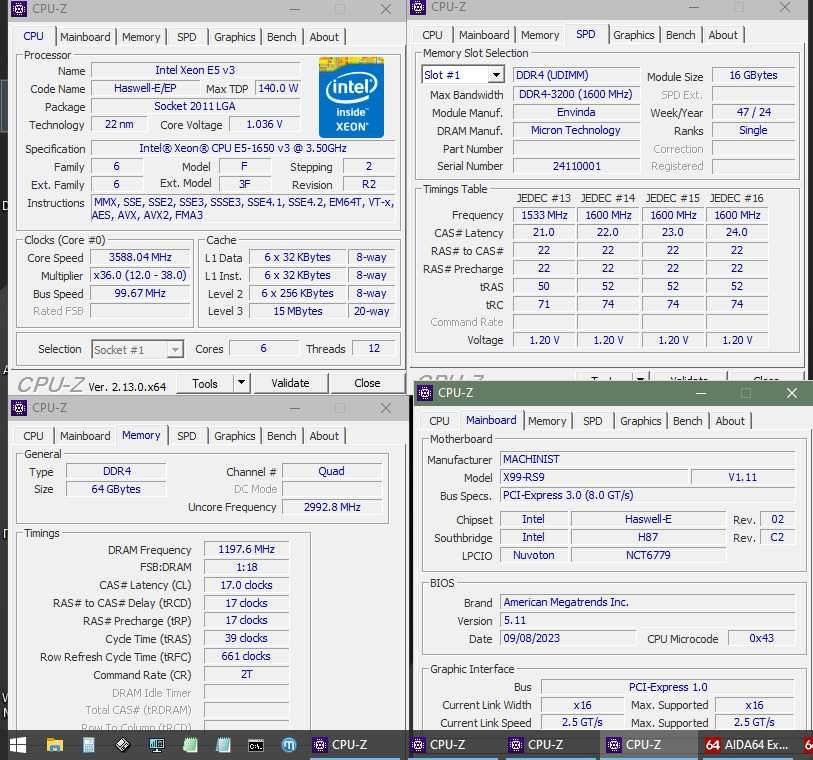The width and height of the screenshot is (813, 760).
Task: Click the CPU-Z title icon in the Mainboard window
Action: [x=425, y=393]
